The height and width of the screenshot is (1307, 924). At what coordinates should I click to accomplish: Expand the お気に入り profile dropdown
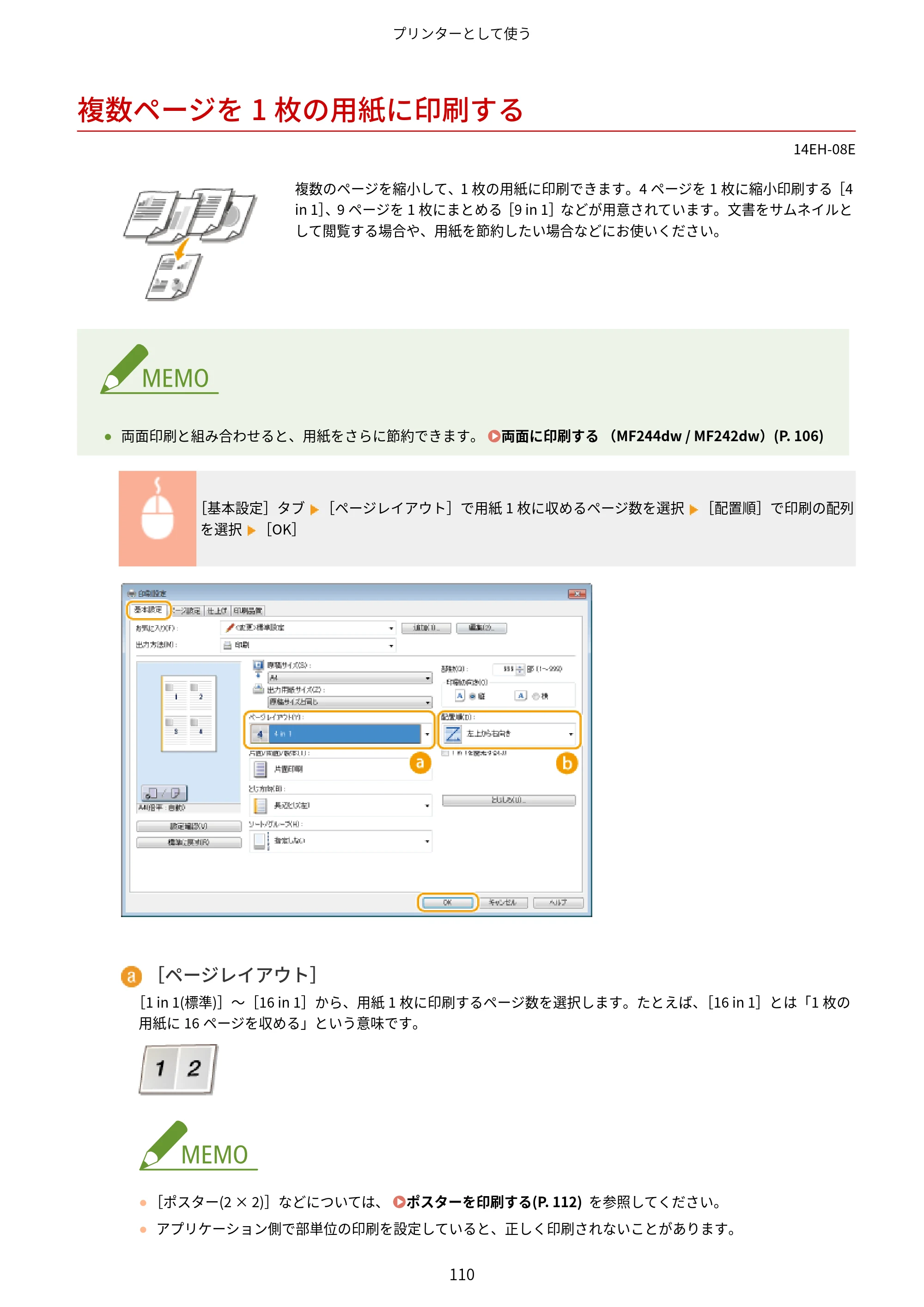tap(308, 628)
